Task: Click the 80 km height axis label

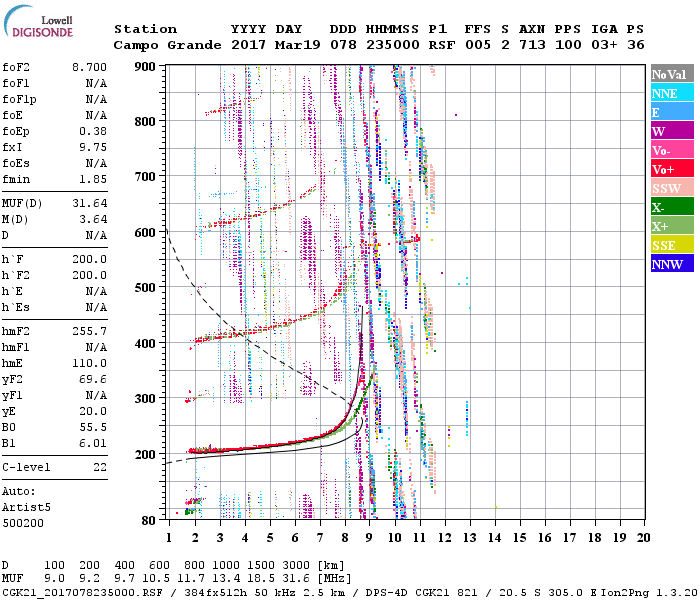Action: (x=149, y=520)
